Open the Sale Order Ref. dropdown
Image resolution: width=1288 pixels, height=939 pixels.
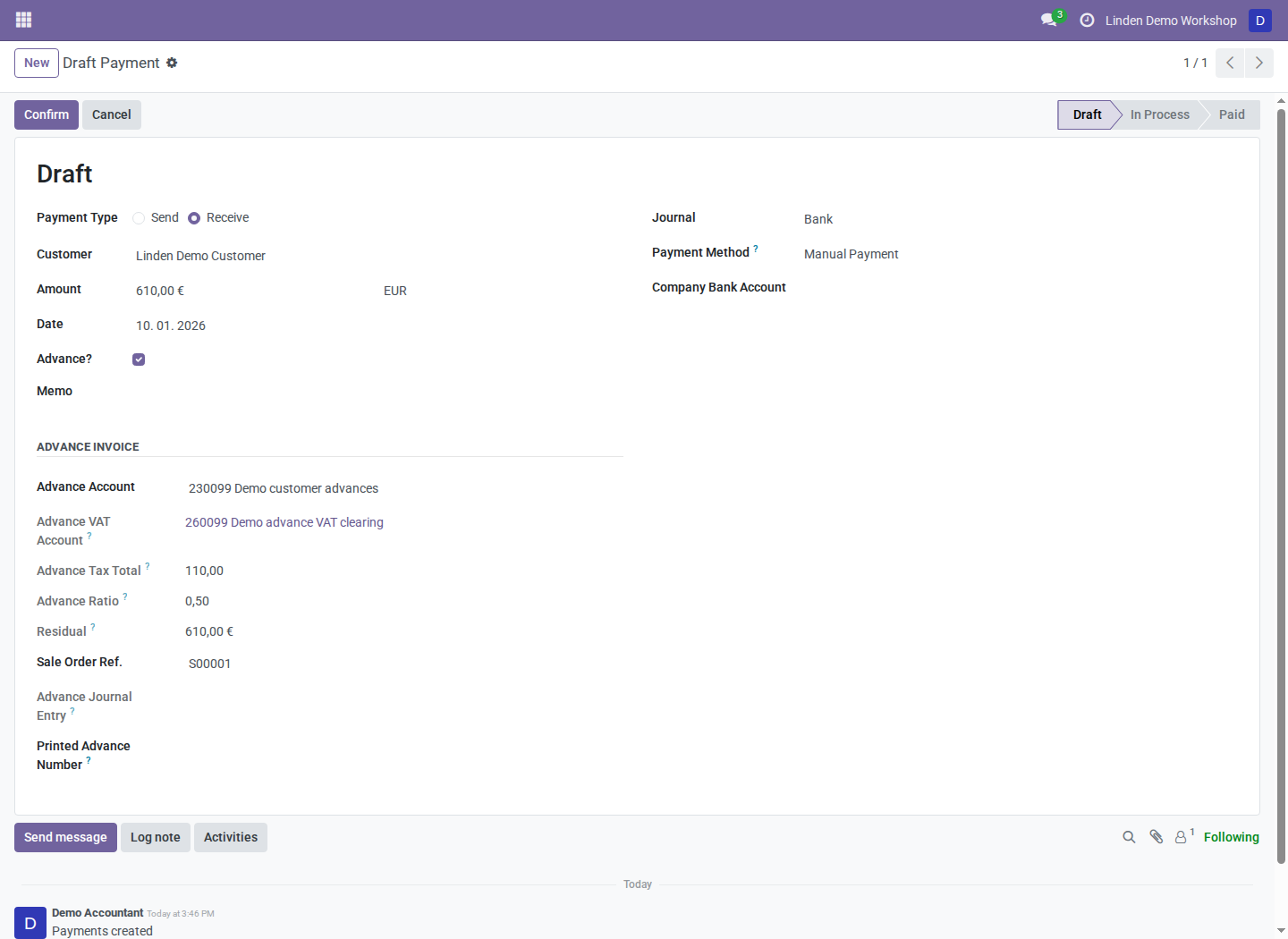click(x=403, y=664)
